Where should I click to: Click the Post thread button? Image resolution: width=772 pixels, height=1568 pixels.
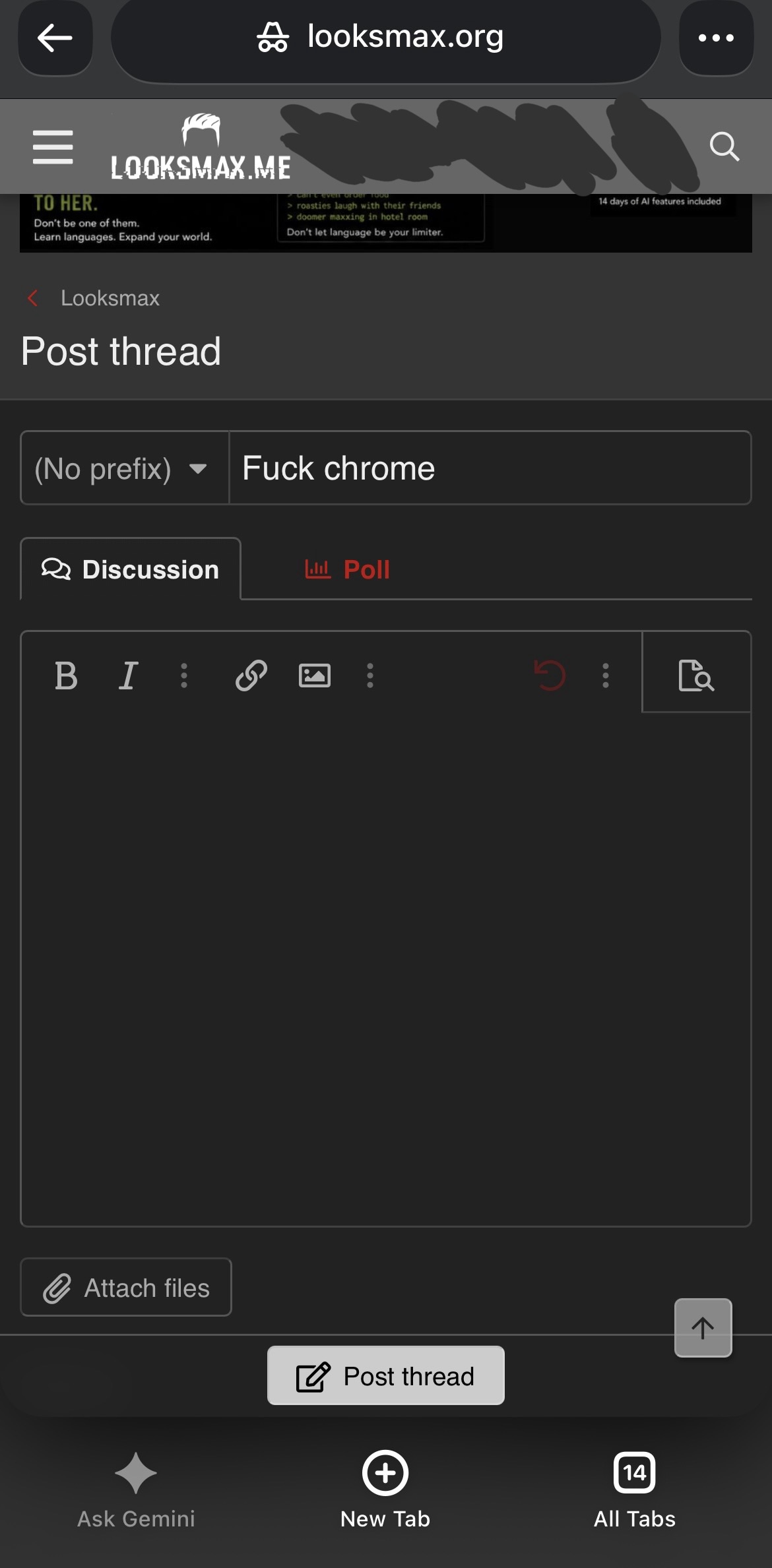pos(386,1375)
